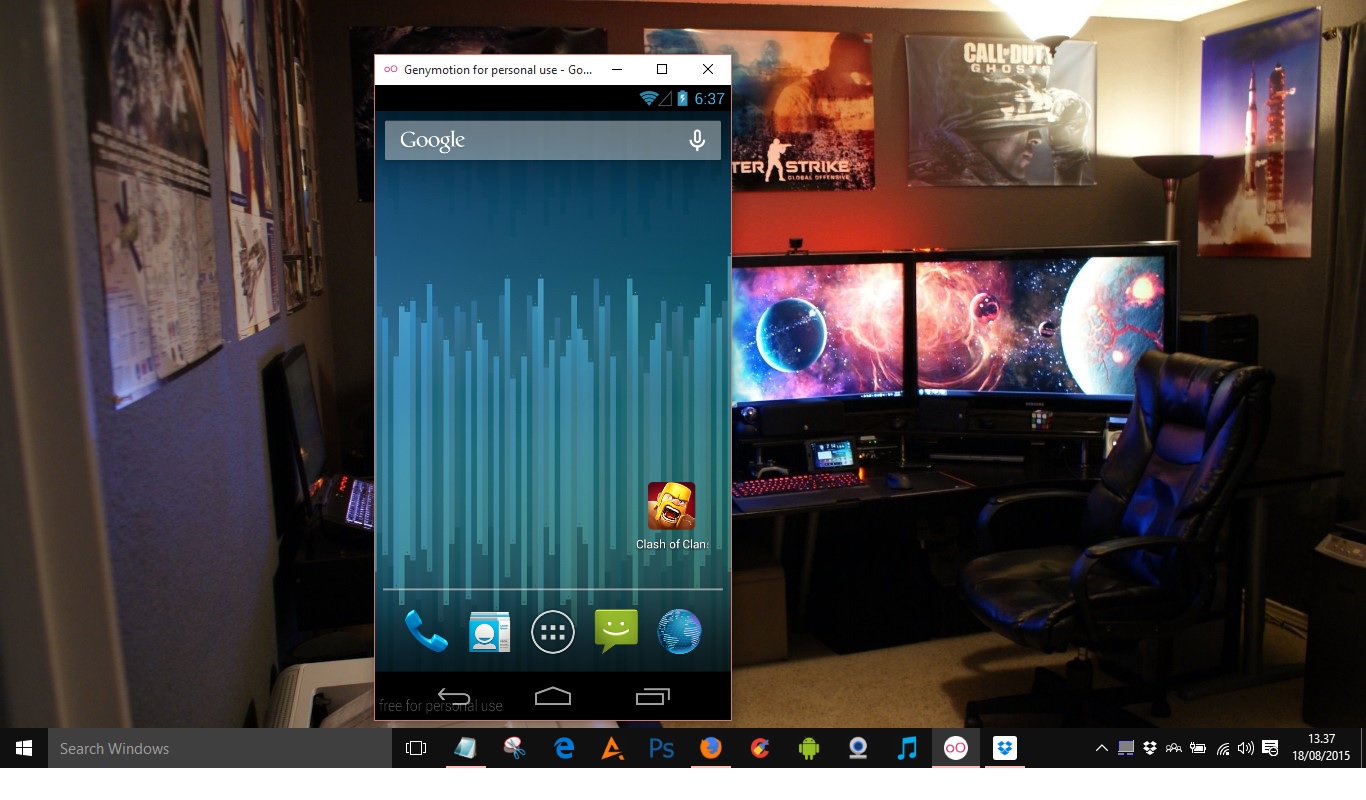Open Photoshop from the taskbar
The width and height of the screenshot is (1366, 800).
pyautogui.click(x=661, y=748)
